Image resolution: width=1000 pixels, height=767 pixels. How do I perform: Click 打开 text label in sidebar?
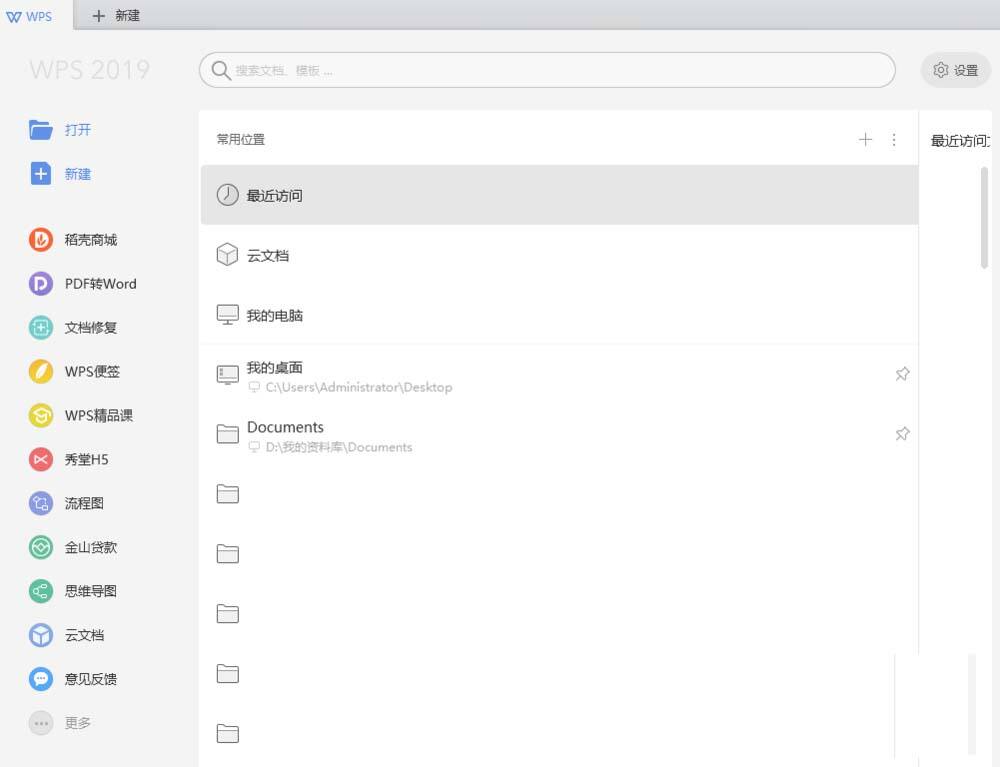pyautogui.click(x=78, y=130)
